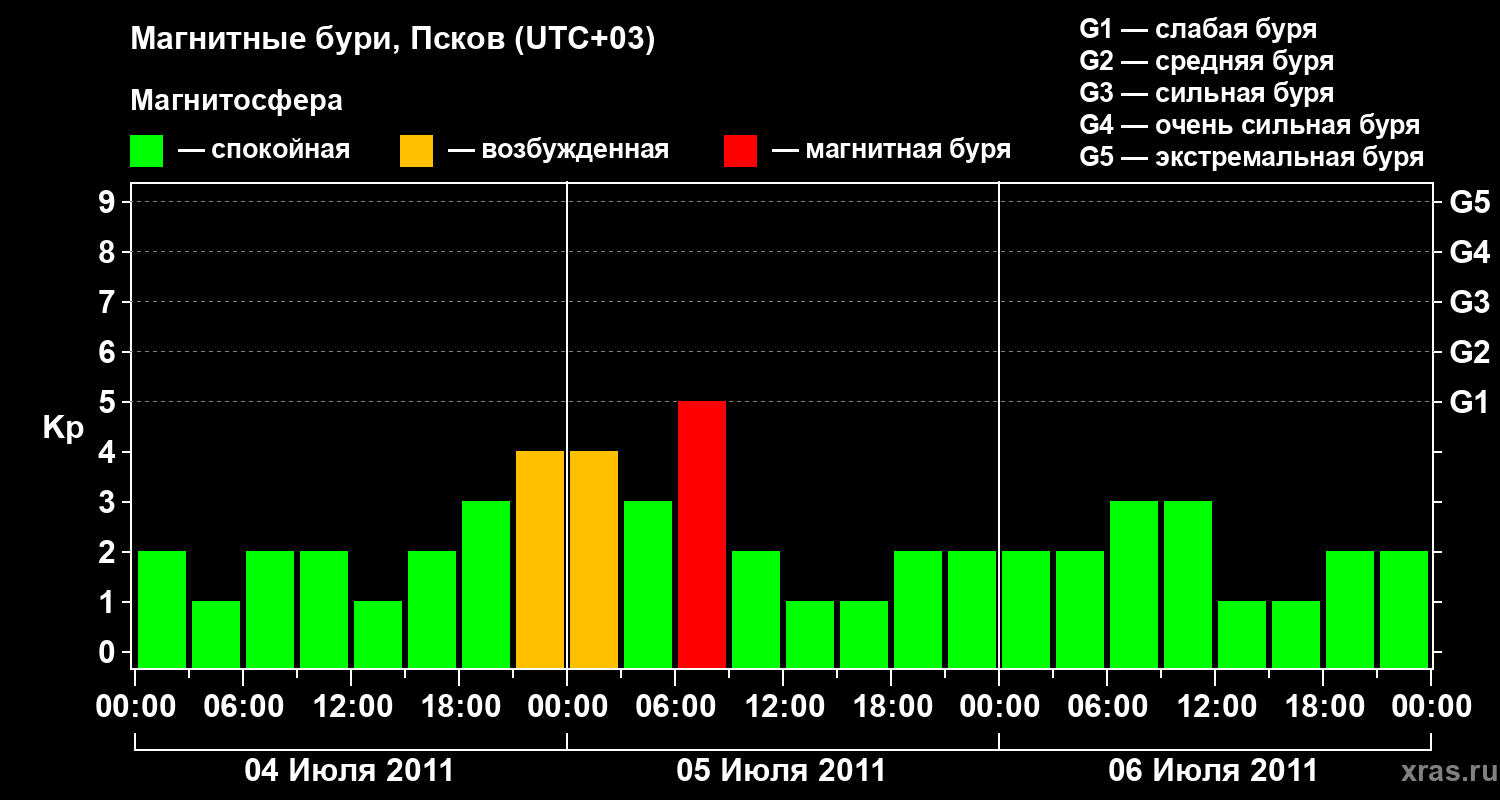Click the «18:00» label above 05 Июля 2011
Image resolution: width=1500 pixels, height=800 pixels.
click(891, 707)
